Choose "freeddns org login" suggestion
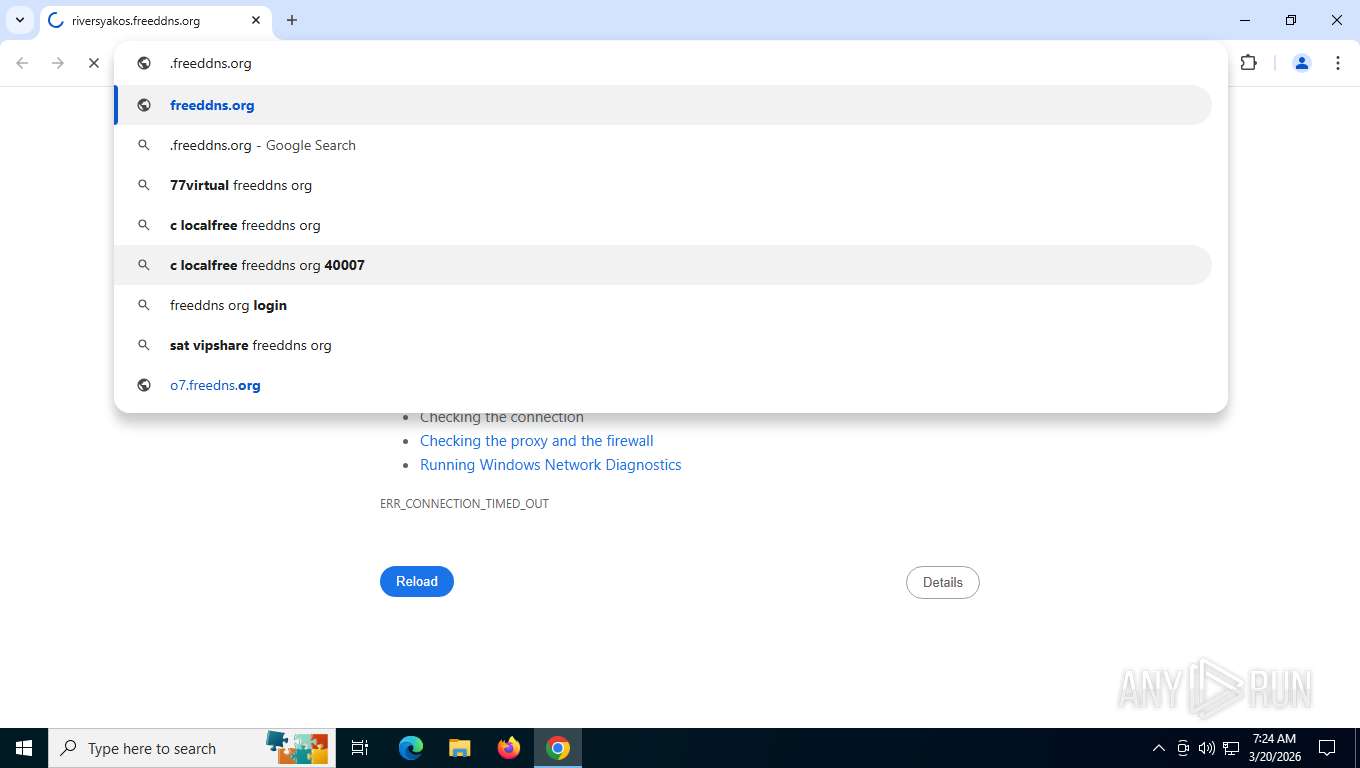 [x=663, y=305]
